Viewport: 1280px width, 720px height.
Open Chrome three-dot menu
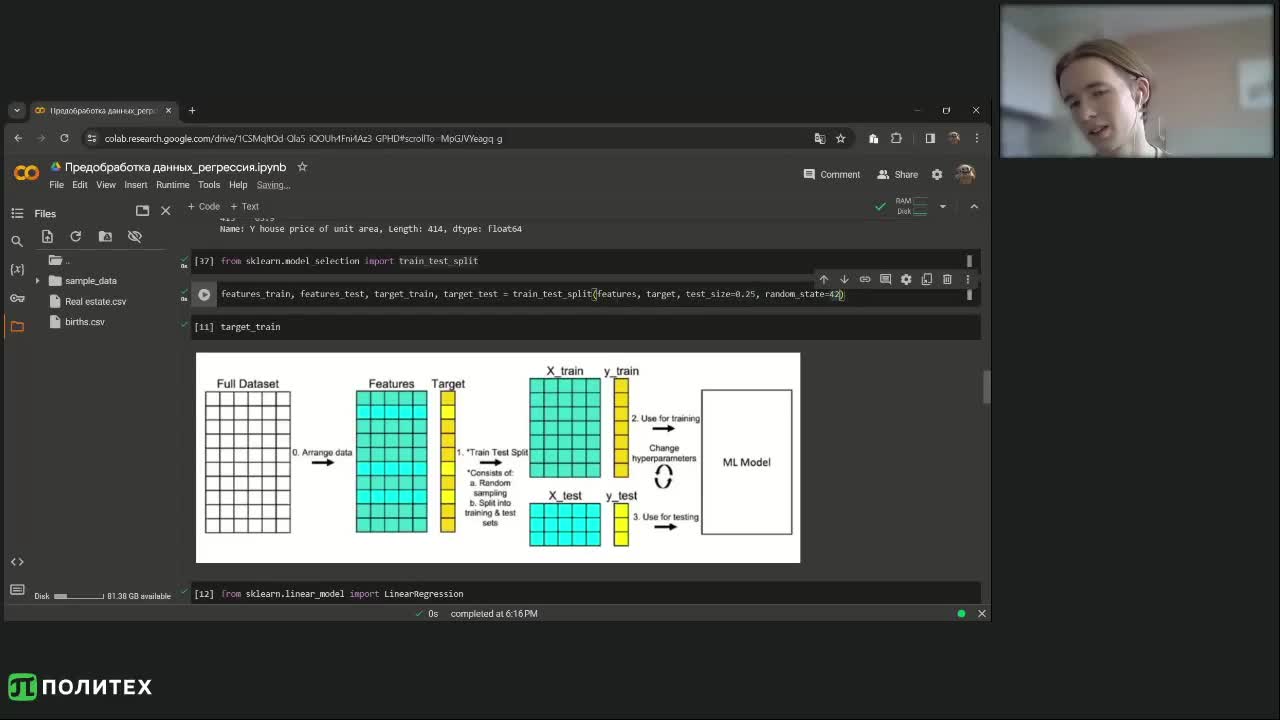[977, 138]
